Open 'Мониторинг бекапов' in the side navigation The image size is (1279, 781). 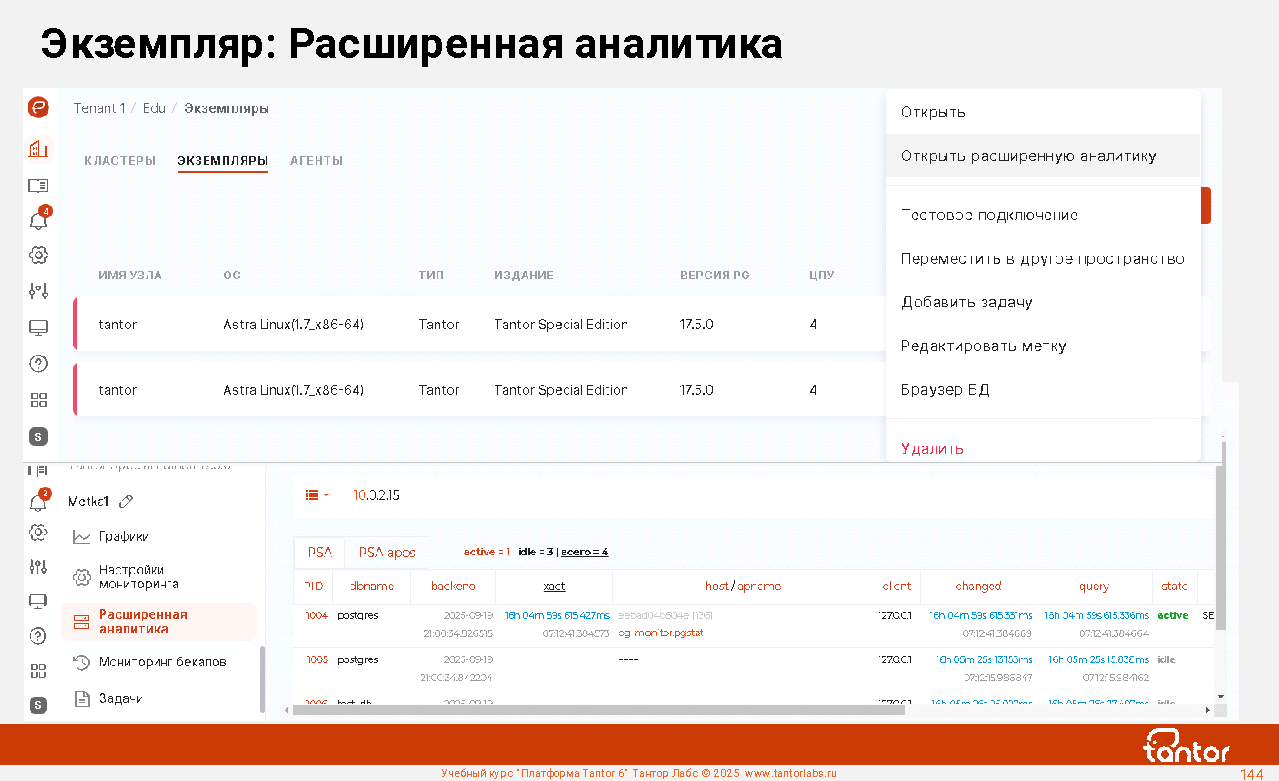pyautogui.click(x=162, y=662)
